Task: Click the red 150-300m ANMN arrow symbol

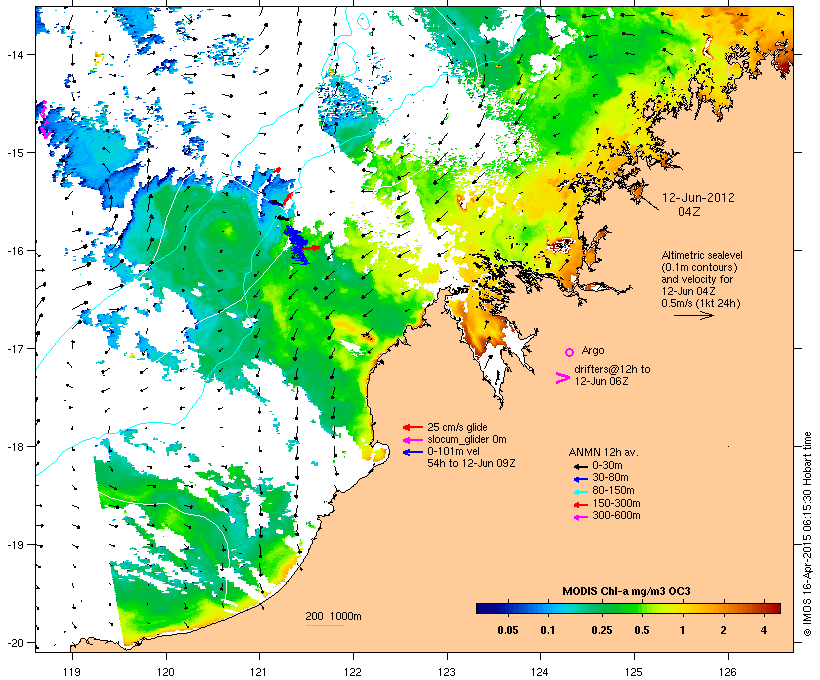Action: [x=580, y=505]
